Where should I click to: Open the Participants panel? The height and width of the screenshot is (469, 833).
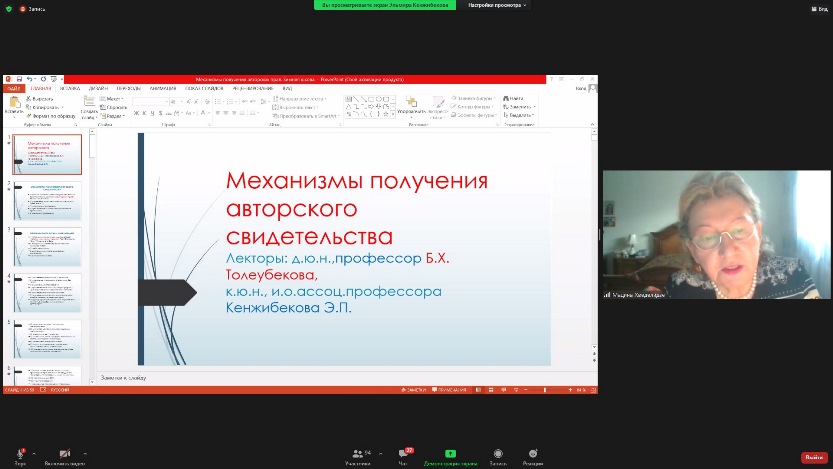coord(356,455)
